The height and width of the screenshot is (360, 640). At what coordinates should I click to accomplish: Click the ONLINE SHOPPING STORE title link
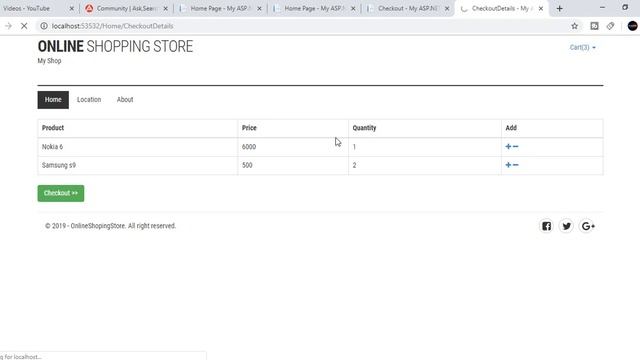tap(115, 47)
